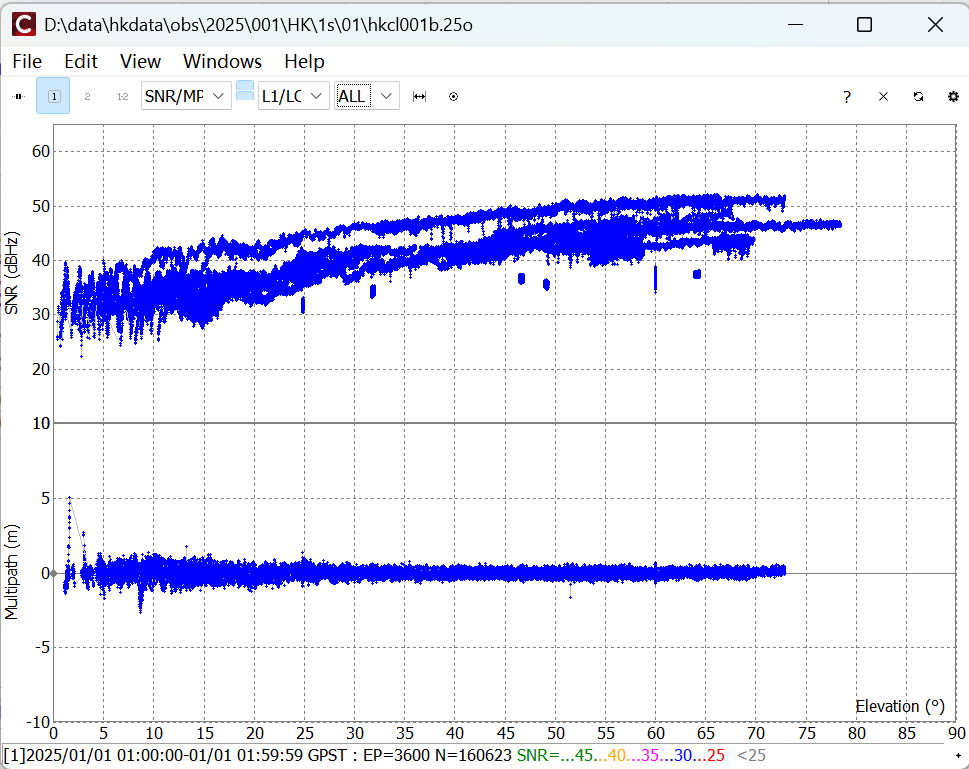Screen dimensions: 969x769
Task: Open the Help menu
Action: tap(304, 61)
